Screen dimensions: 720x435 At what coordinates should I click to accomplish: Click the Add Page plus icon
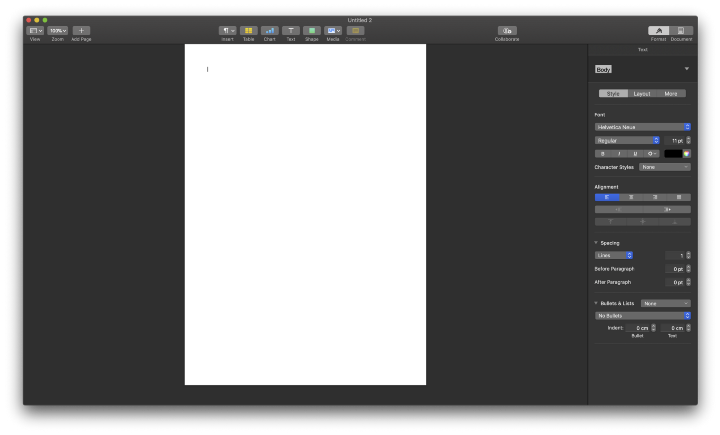coord(81,31)
